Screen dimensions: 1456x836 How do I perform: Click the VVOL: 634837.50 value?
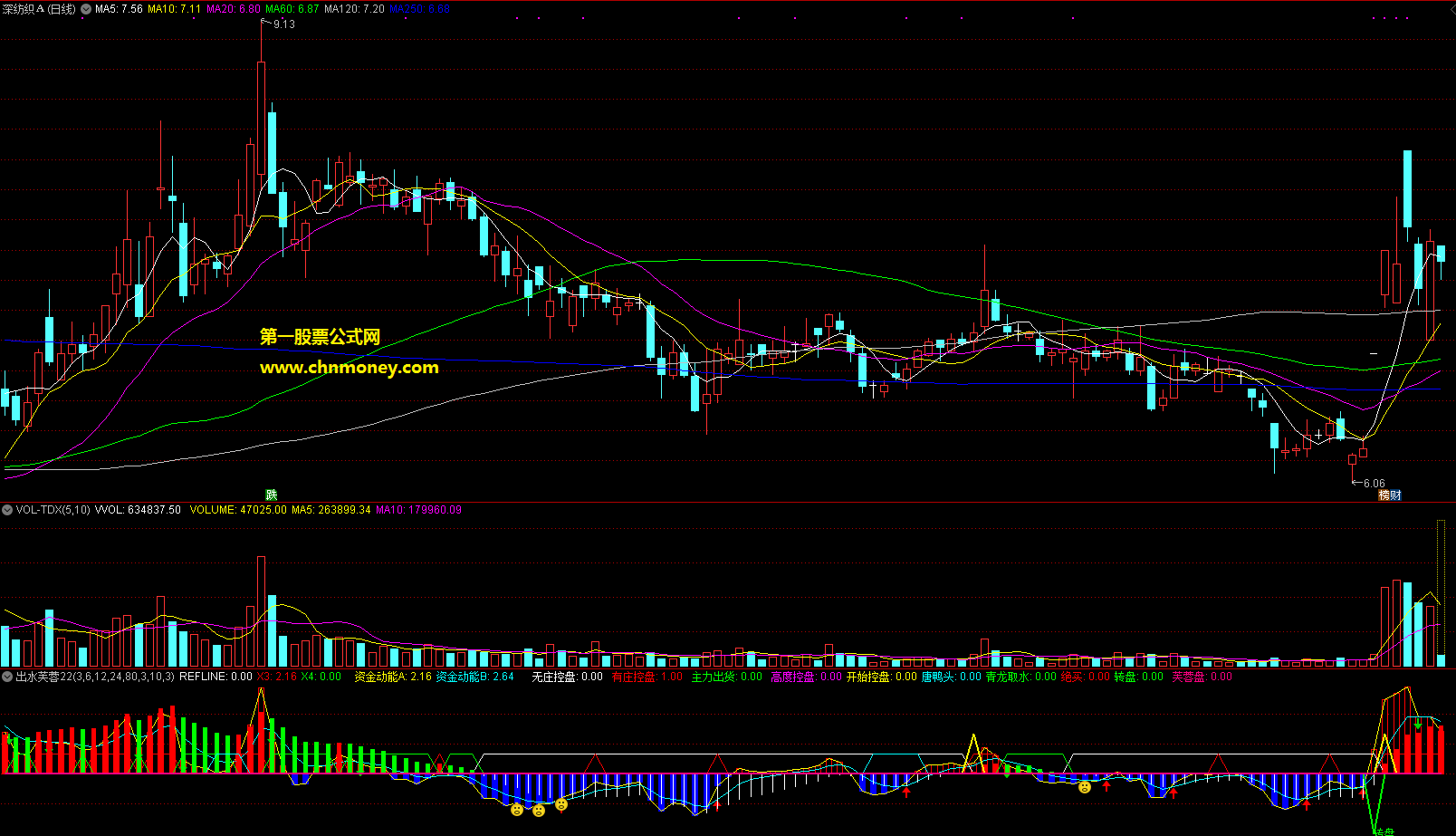pyautogui.click(x=138, y=510)
